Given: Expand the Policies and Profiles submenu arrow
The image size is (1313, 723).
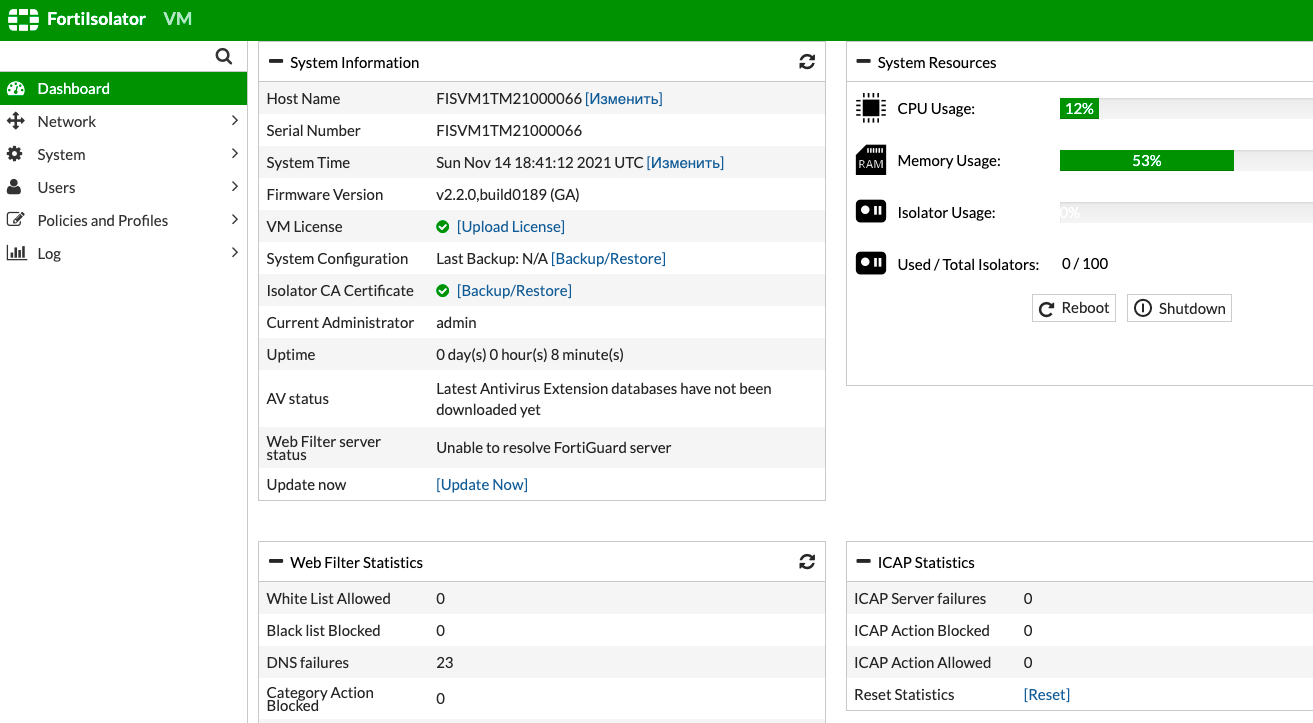Looking at the screenshot, I should pyautogui.click(x=234, y=220).
